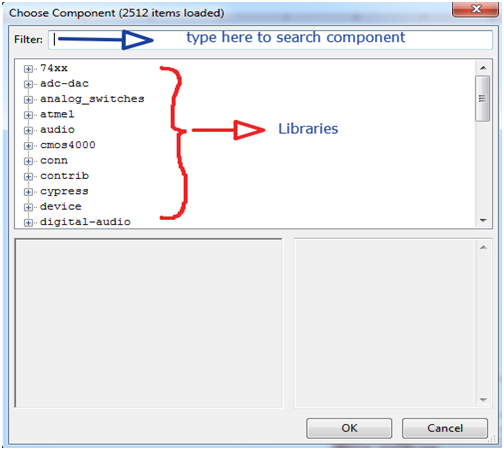Select the conn library entry
504x450 pixels.
[x=54, y=161]
